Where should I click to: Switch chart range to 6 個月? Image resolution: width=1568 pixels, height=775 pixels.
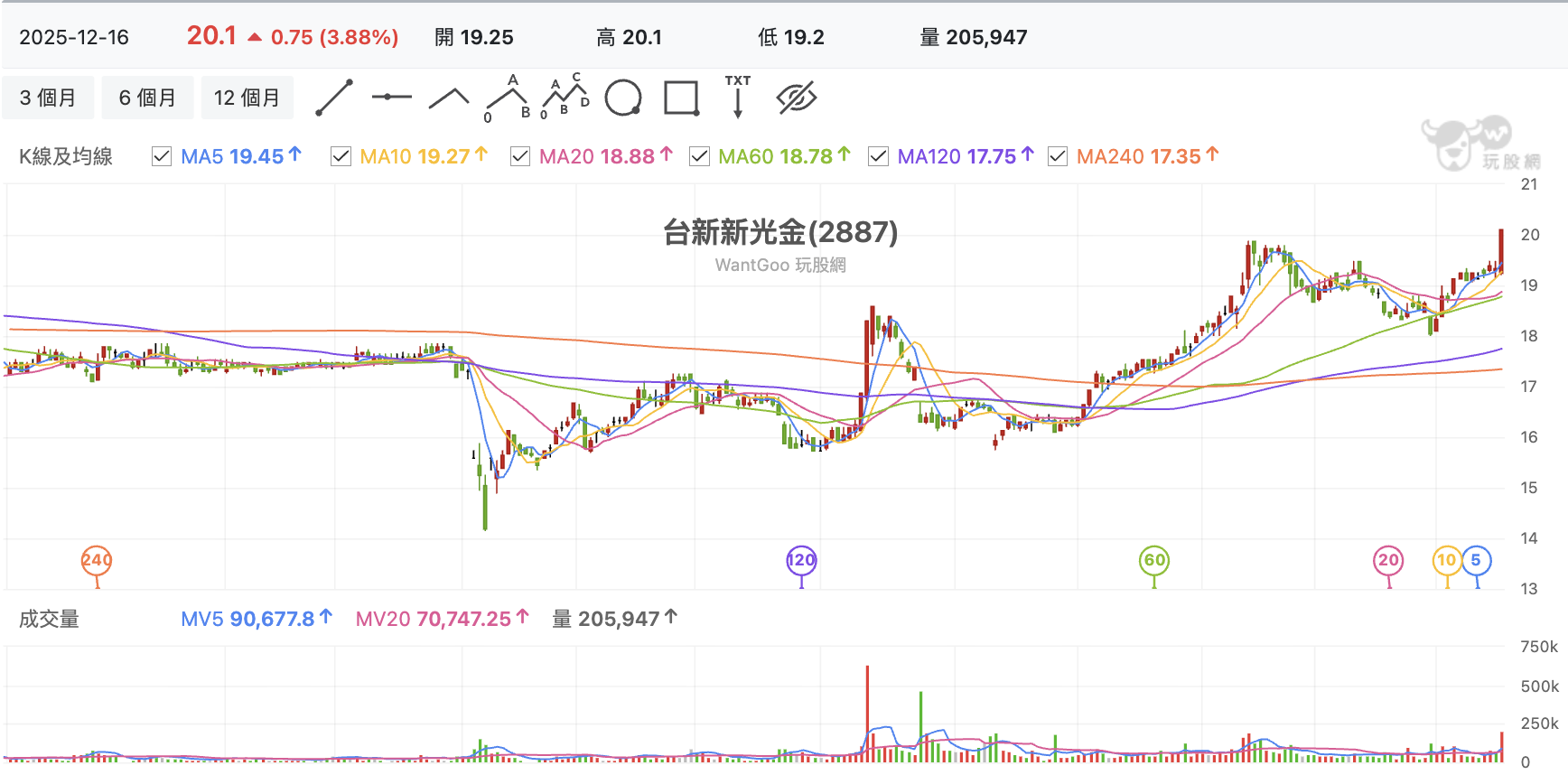tap(147, 98)
